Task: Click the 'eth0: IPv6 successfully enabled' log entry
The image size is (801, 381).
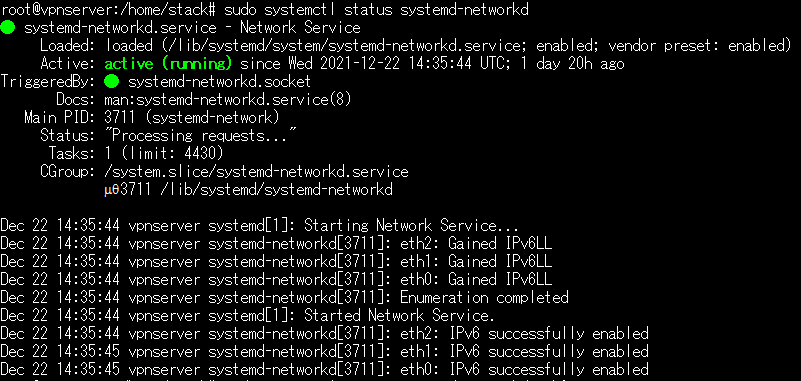Action: tap(524, 369)
